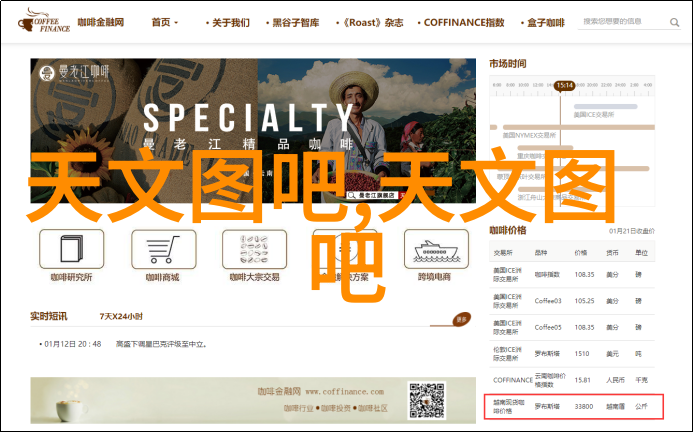Click the 1510 price value
The height and width of the screenshot is (433, 694).
pos(582,354)
